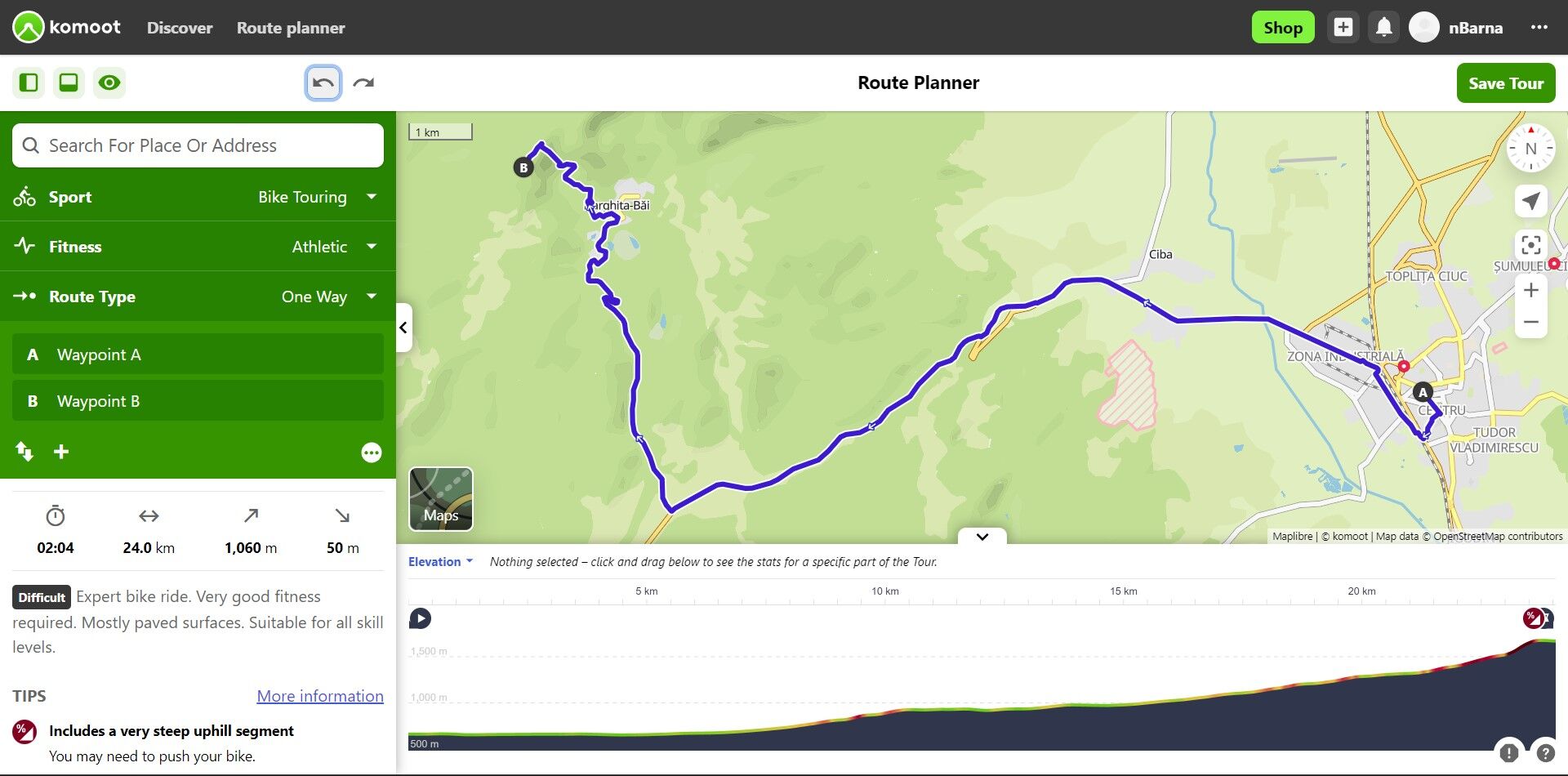Screen dimensions: 1568x776
Task: Click the undo arrow icon
Action: pyautogui.click(x=323, y=83)
